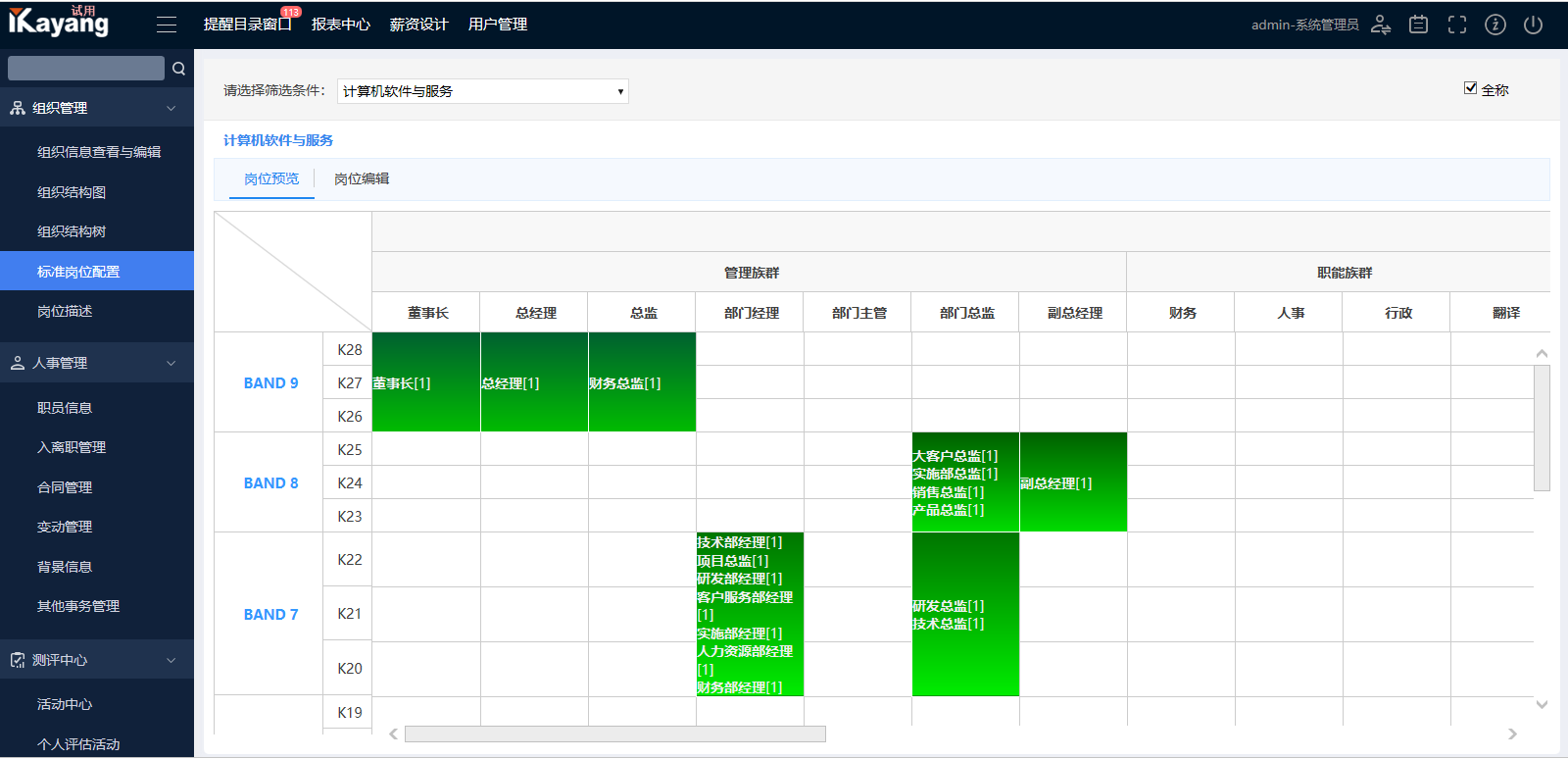Open the user profile switch icon
1568x759 pixels.
pyautogui.click(x=1381, y=25)
